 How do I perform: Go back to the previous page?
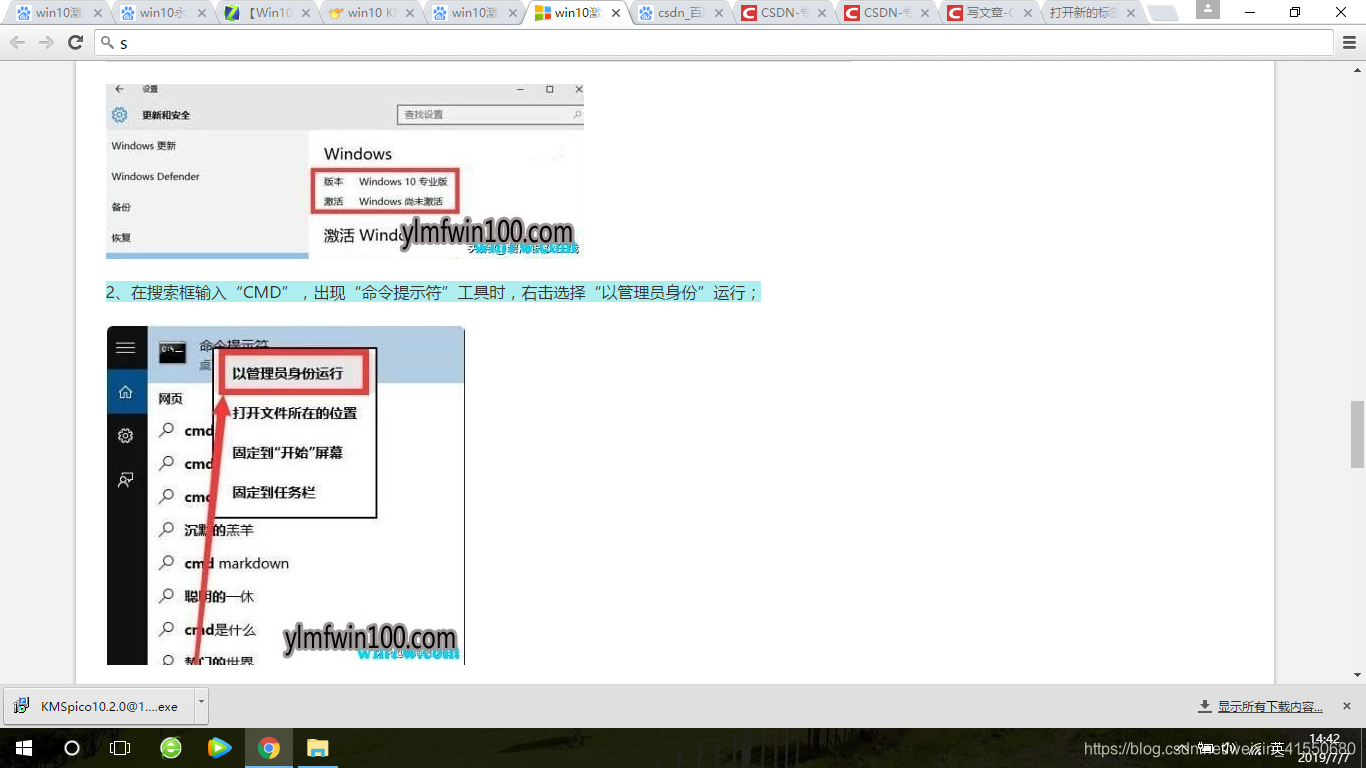point(17,43)
